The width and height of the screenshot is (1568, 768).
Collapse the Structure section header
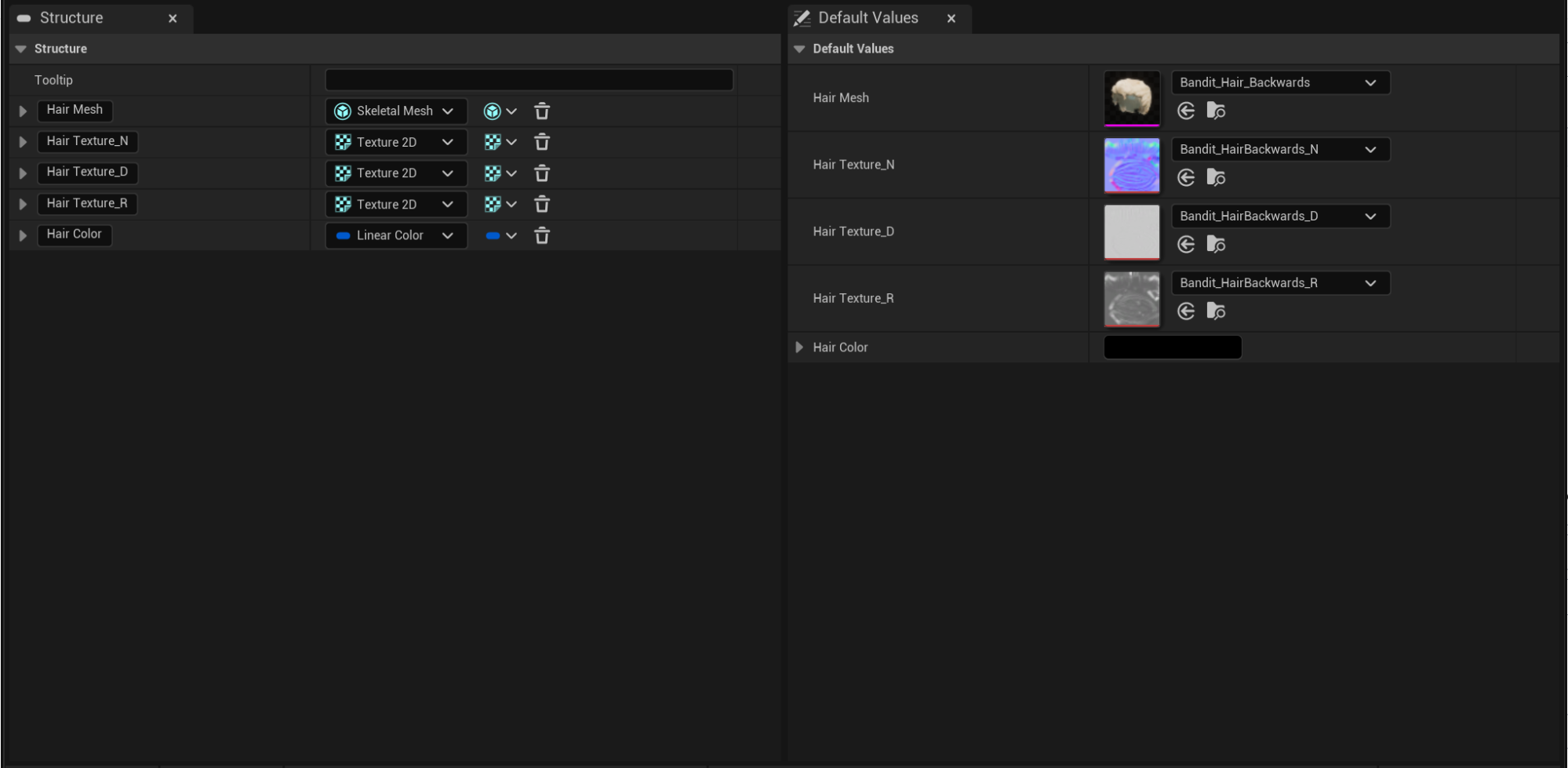click(x=21, y=49)
